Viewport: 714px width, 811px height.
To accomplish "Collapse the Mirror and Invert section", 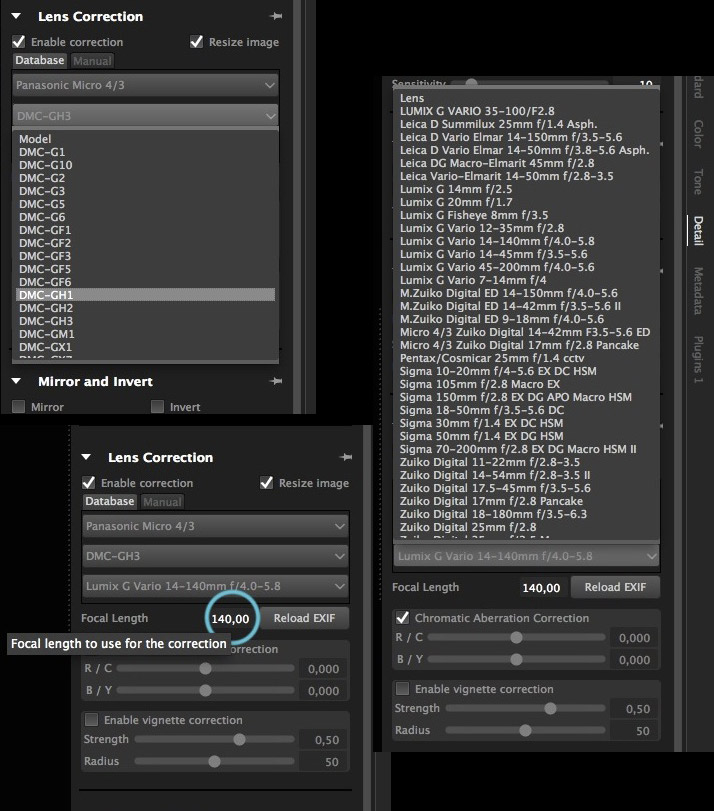I will pos(17,381).
